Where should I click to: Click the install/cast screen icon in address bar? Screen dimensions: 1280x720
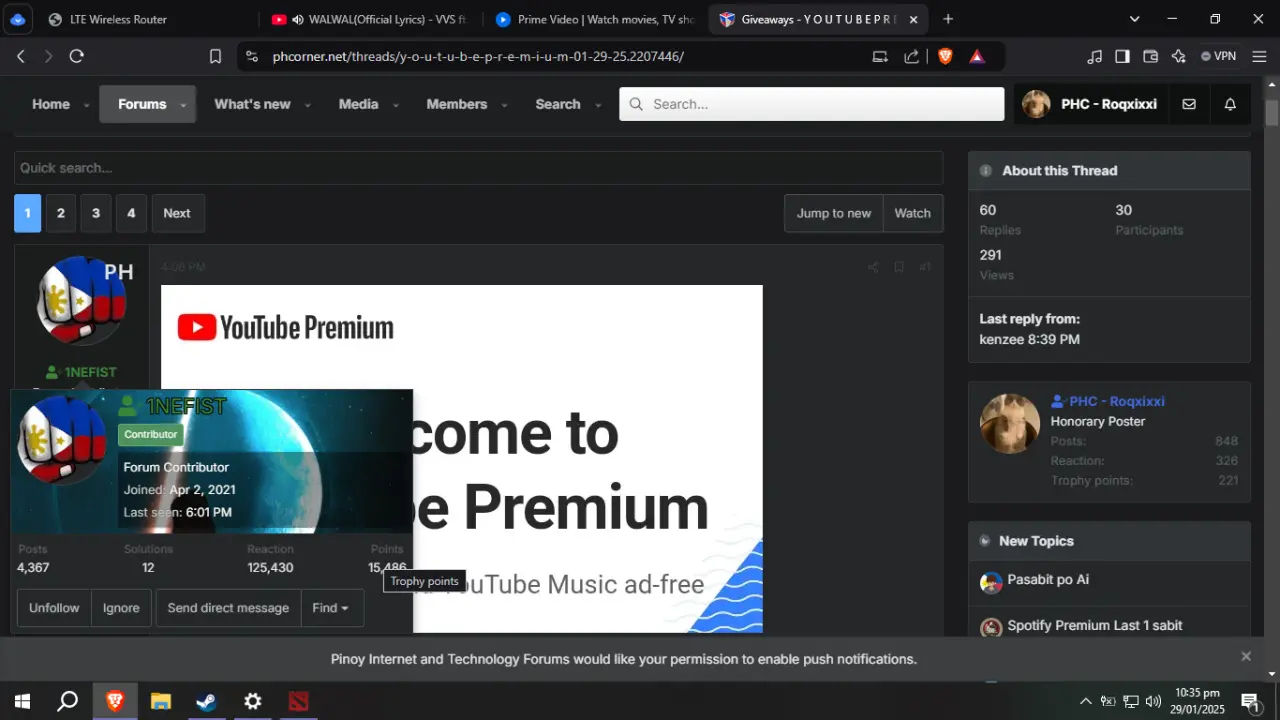[880, 57]
